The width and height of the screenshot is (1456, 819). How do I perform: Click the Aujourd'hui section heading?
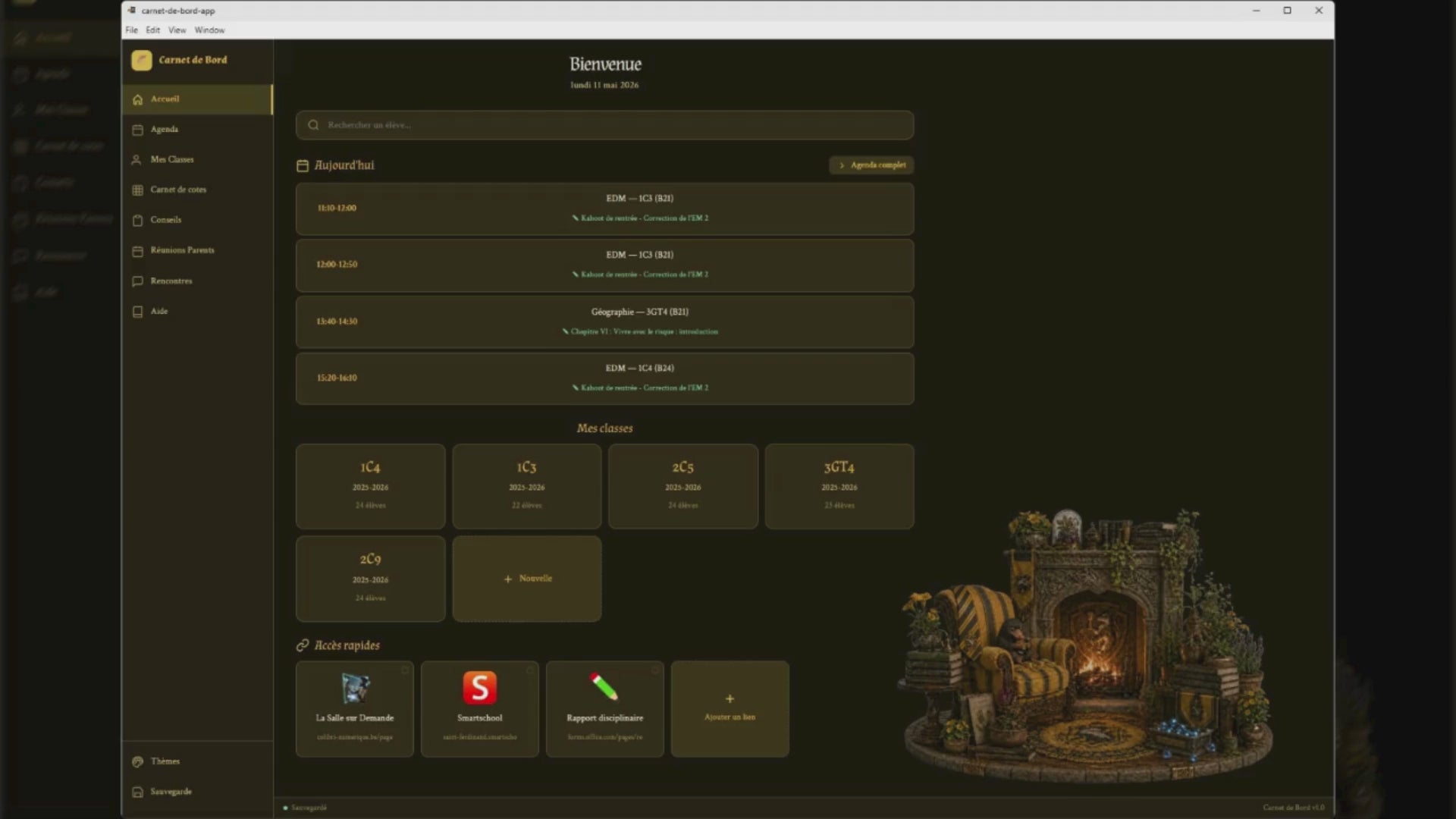click(344, 165)
